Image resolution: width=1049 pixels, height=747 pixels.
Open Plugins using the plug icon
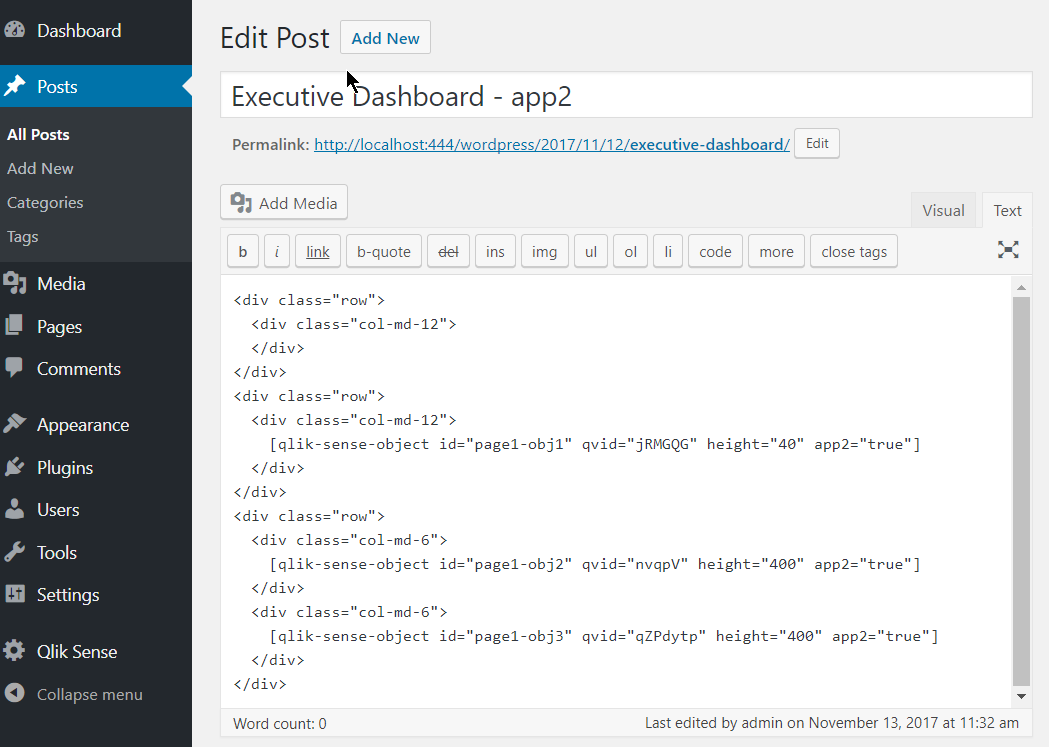15,467
